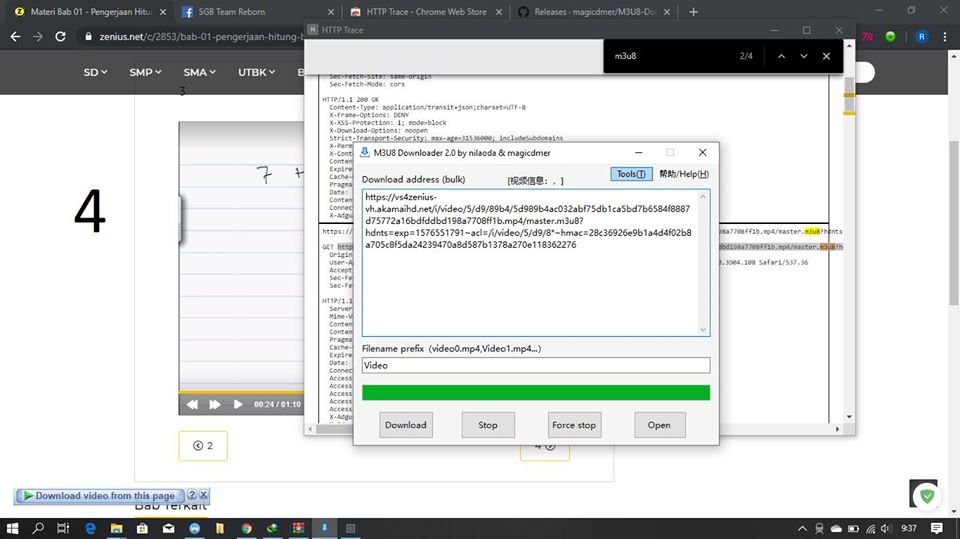The height and width of the screenshot is (539, 960).
Task: Show hidden system tray icons
Action: pyautogui.click(x=802, y=529)
